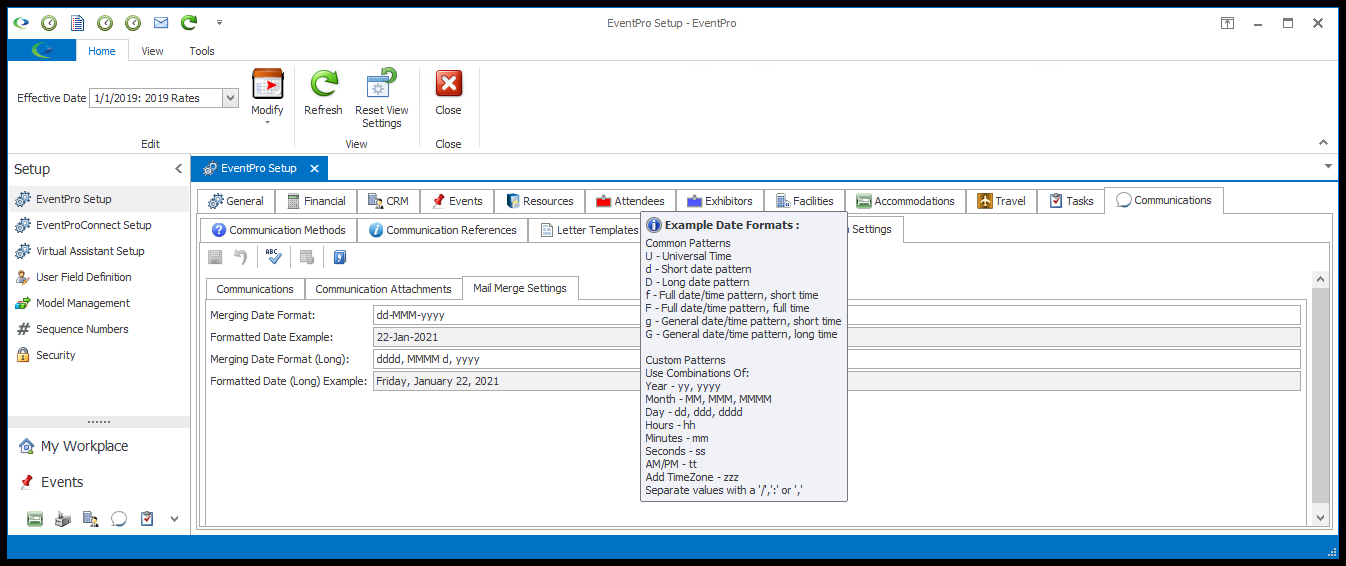
Task: Open the inner Communications tab
Action: [255, 289]
